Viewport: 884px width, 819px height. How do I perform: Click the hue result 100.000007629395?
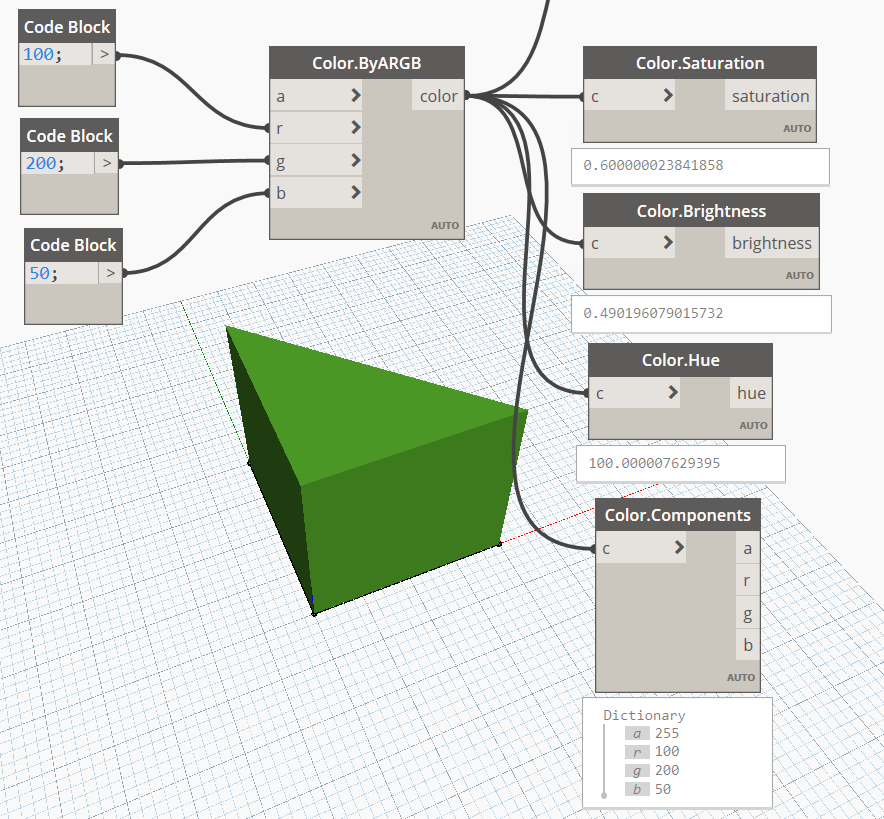point(654,463)
